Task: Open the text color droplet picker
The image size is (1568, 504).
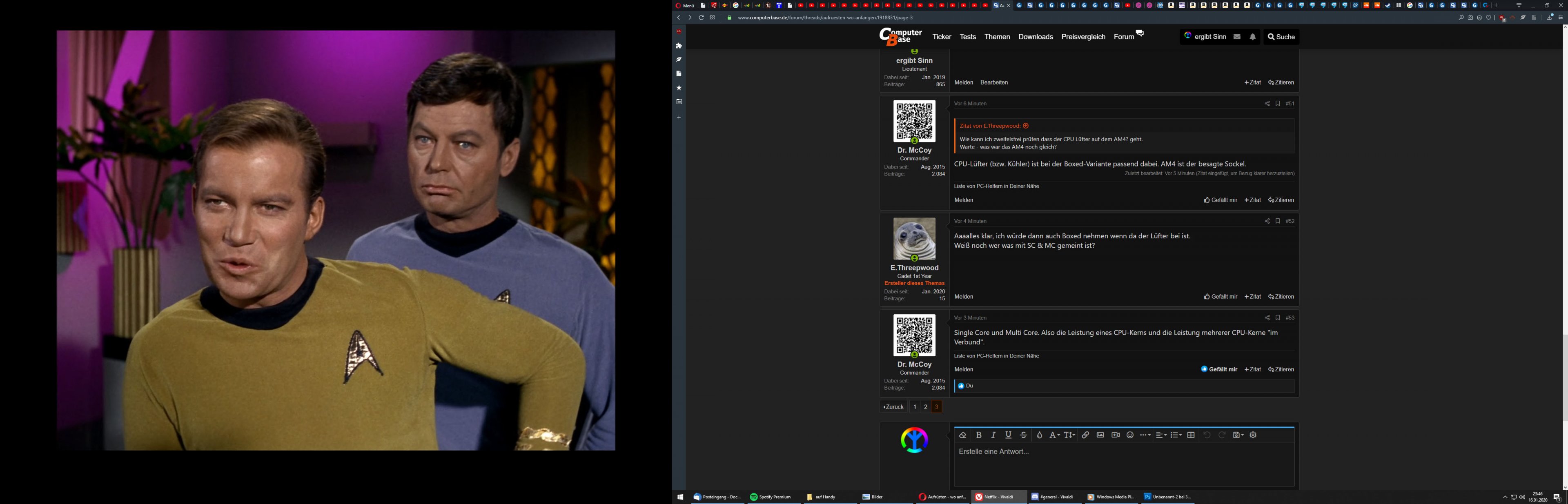Action: (x=1040, y=435)
